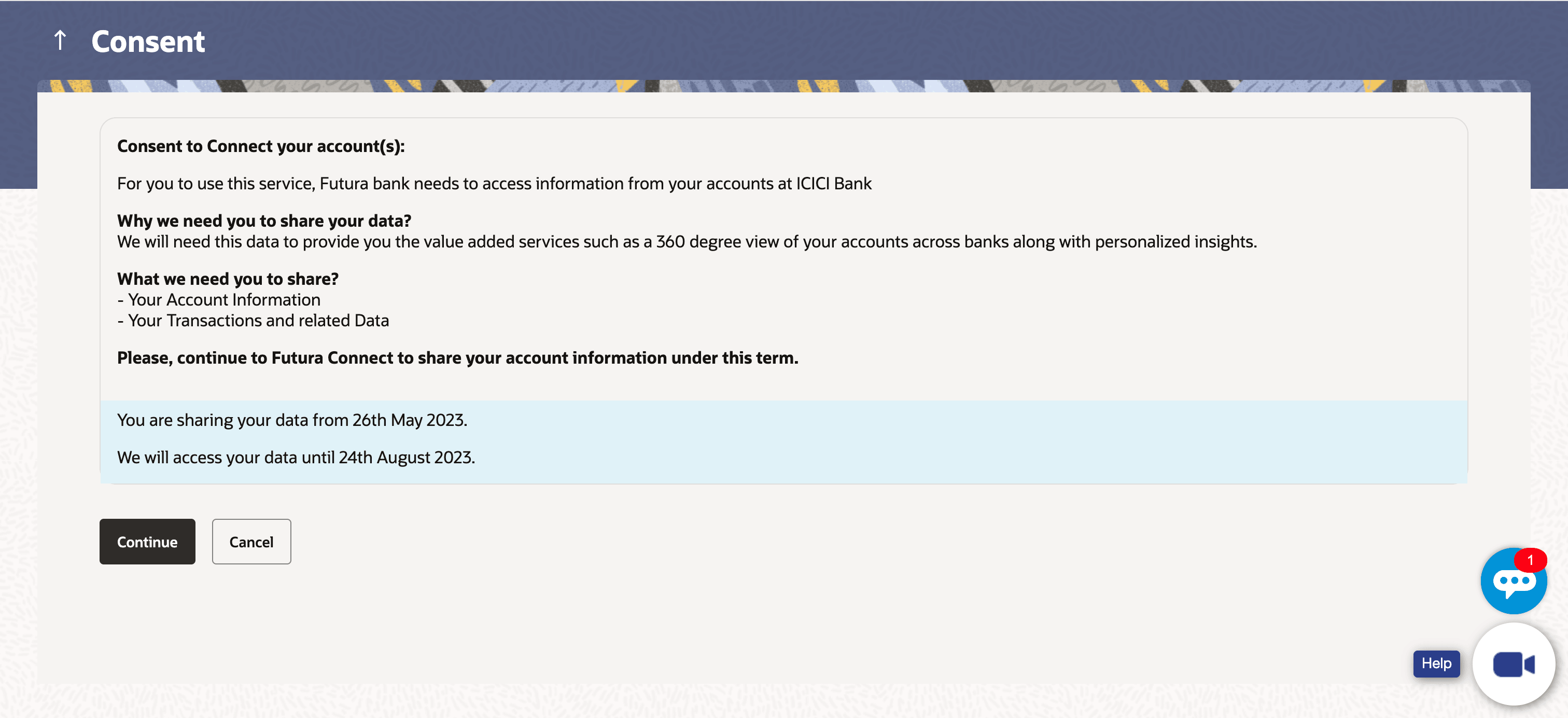Click the sentence mentioning ICICI Bank
The width and height of the screenshot is (1568, 718).
coord(494,183)
